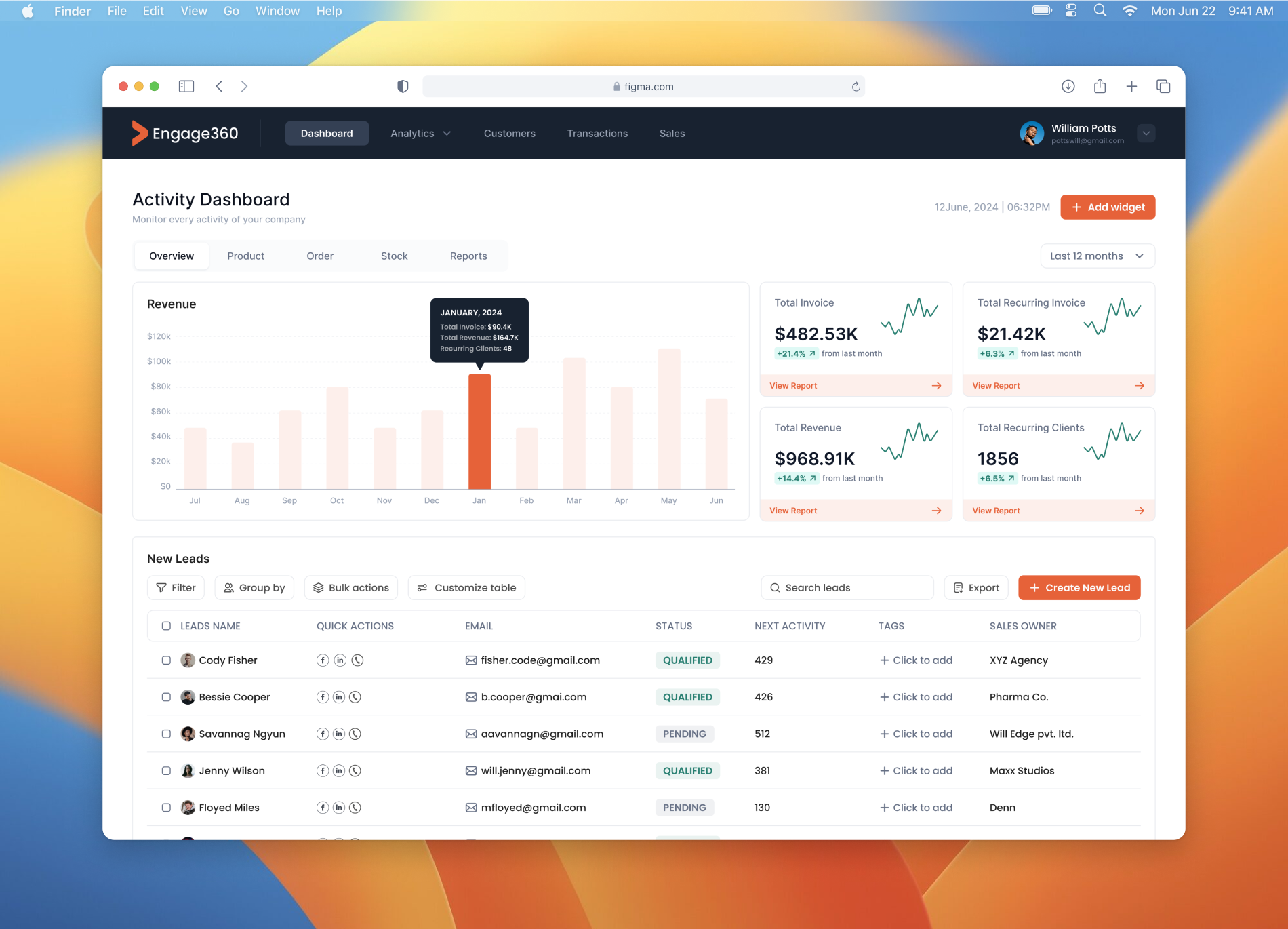Tick the checkbox next to Floyed Miles
The width and height of the screenshot is (1288, 929).
tap(166, 807)
